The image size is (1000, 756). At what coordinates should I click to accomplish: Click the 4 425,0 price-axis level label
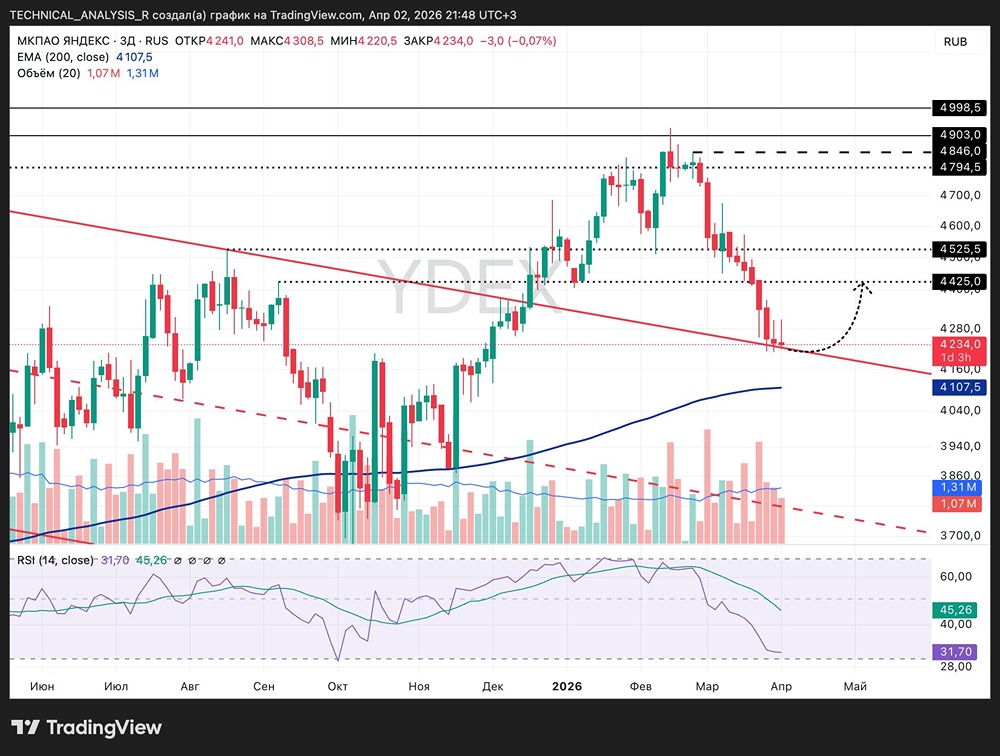(x=959, y=281)
